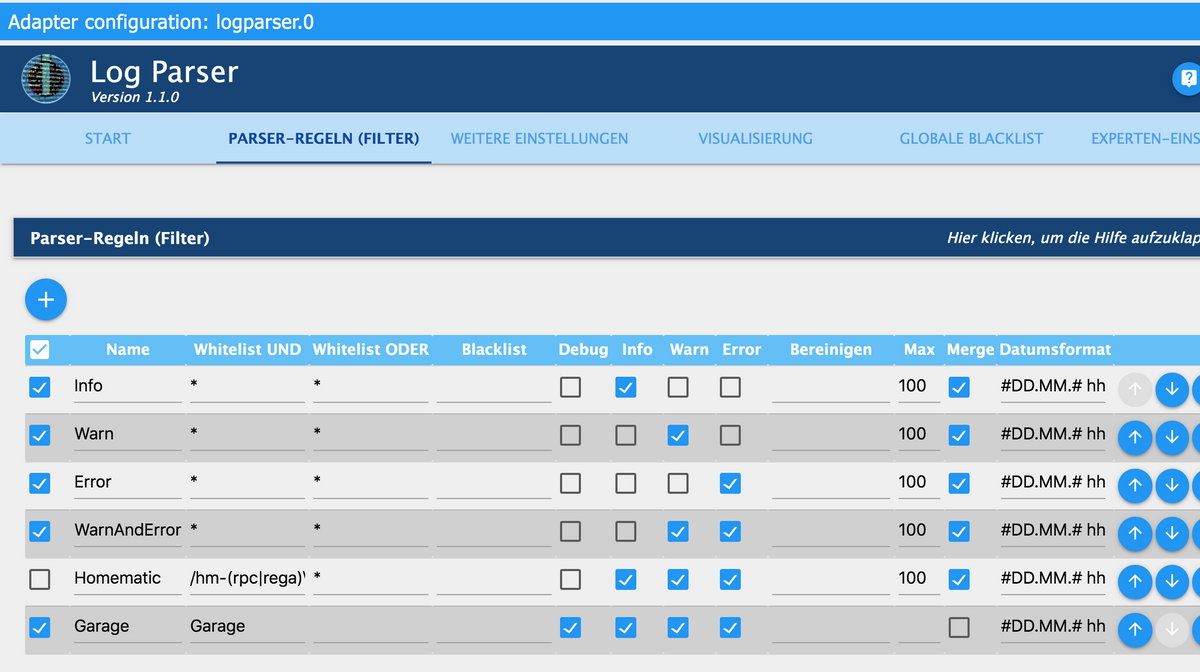Move the Homematic rule up
Screen dimensions: 1200x672
pos(1134,581)
